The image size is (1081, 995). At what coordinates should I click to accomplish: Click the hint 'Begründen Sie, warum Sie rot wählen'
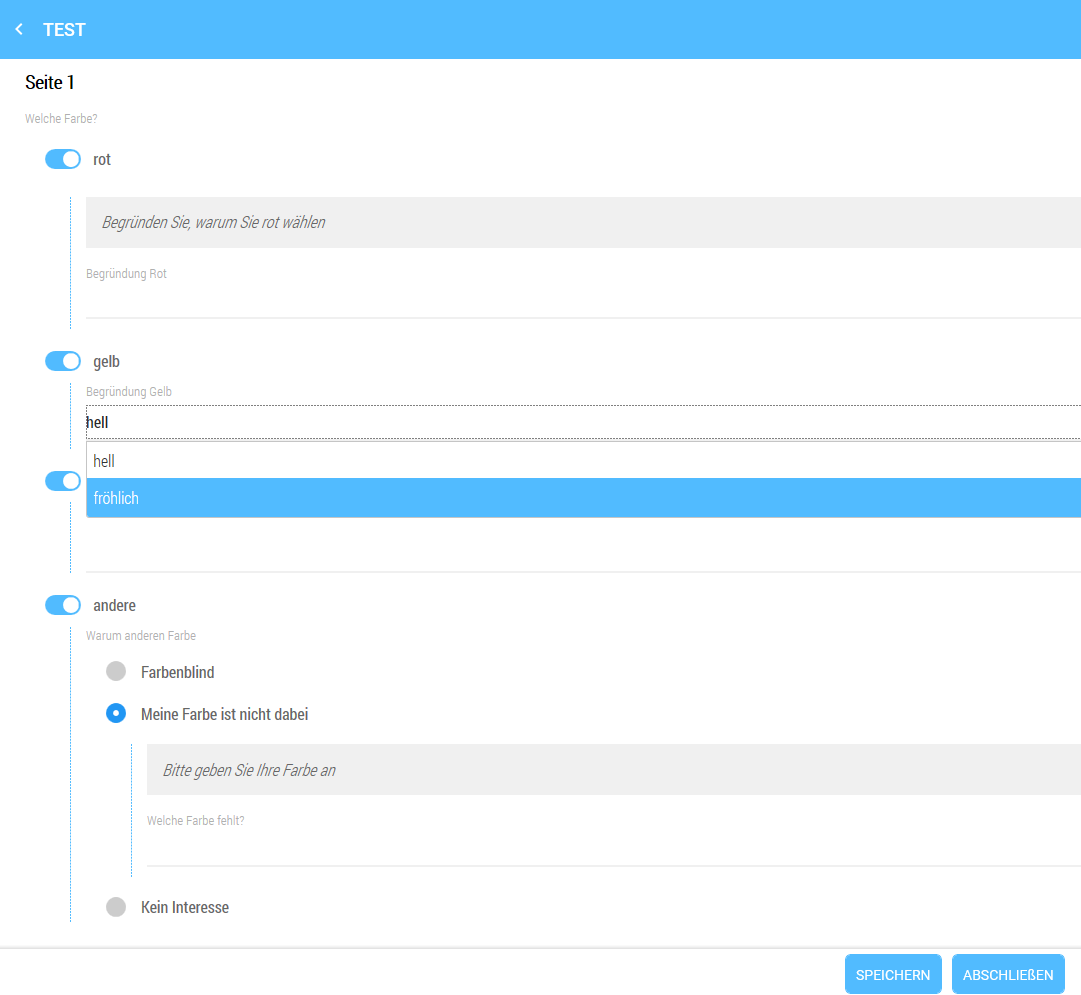pos(214,222)
